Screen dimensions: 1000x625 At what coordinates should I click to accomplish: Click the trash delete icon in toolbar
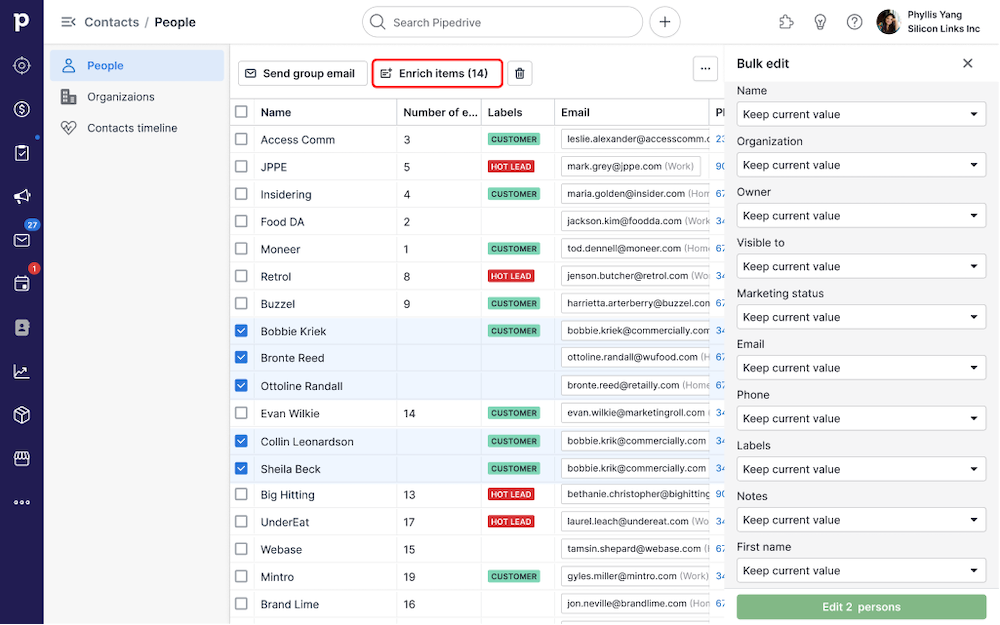518,73
